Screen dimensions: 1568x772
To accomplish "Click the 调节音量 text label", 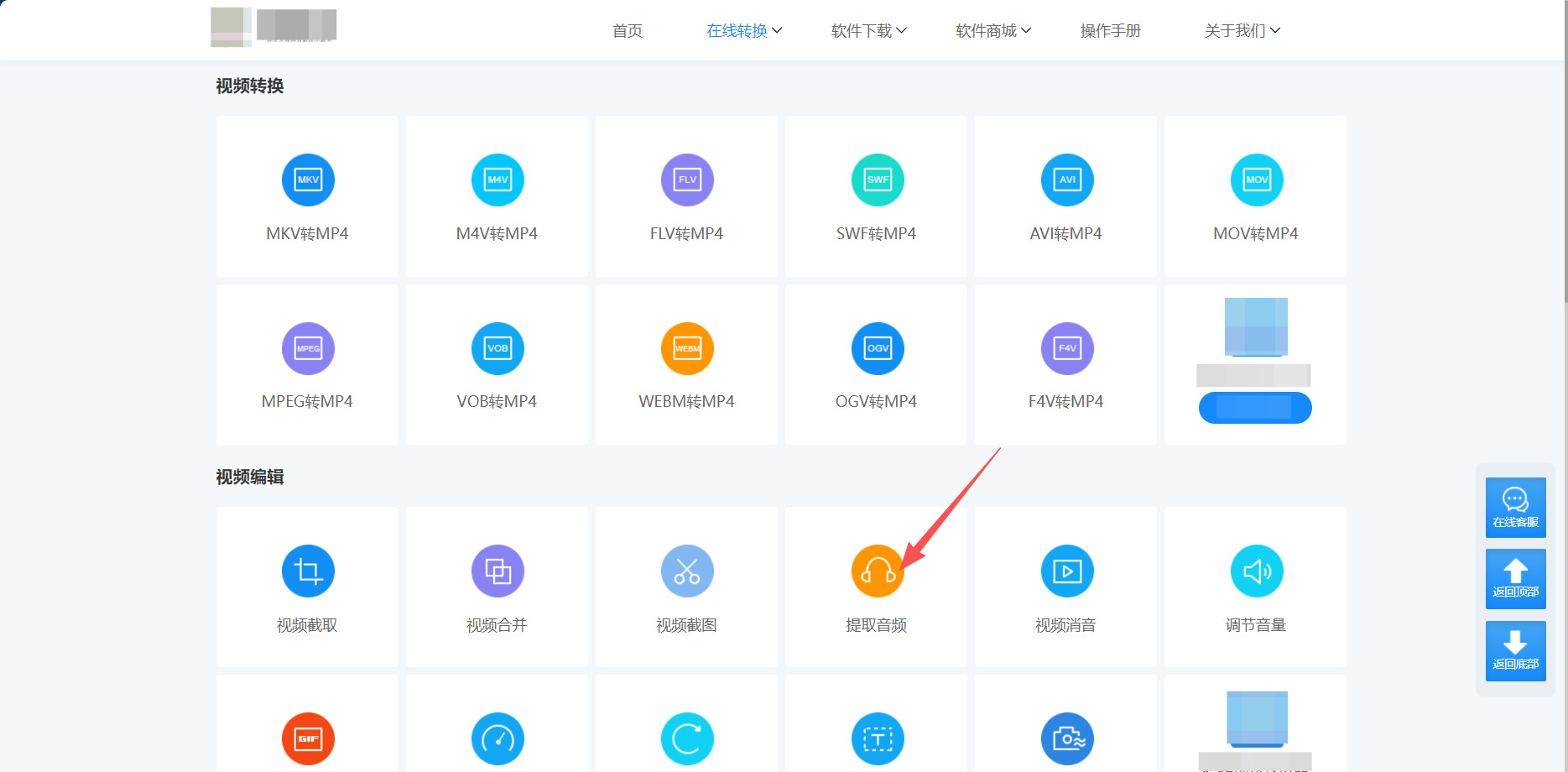I will [1256, 625].
